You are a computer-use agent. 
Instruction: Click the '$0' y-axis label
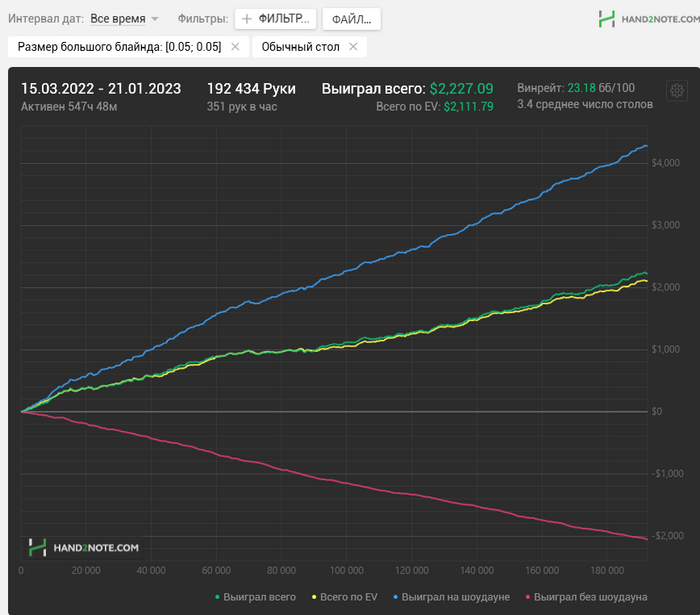pyautogui.click(x=656, y=411)
